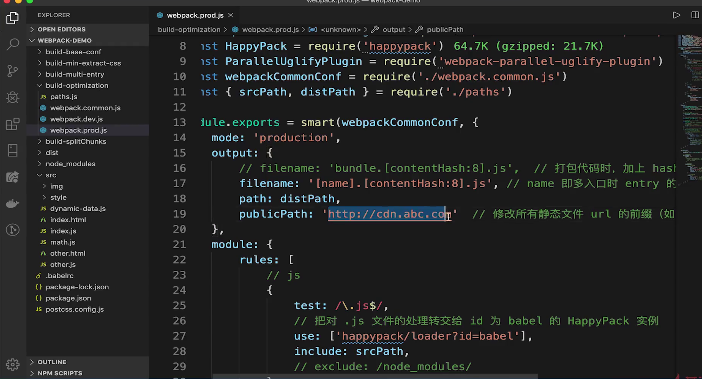Collapse the src folder
The image size is (702, 379).
(x=51, y=175)
